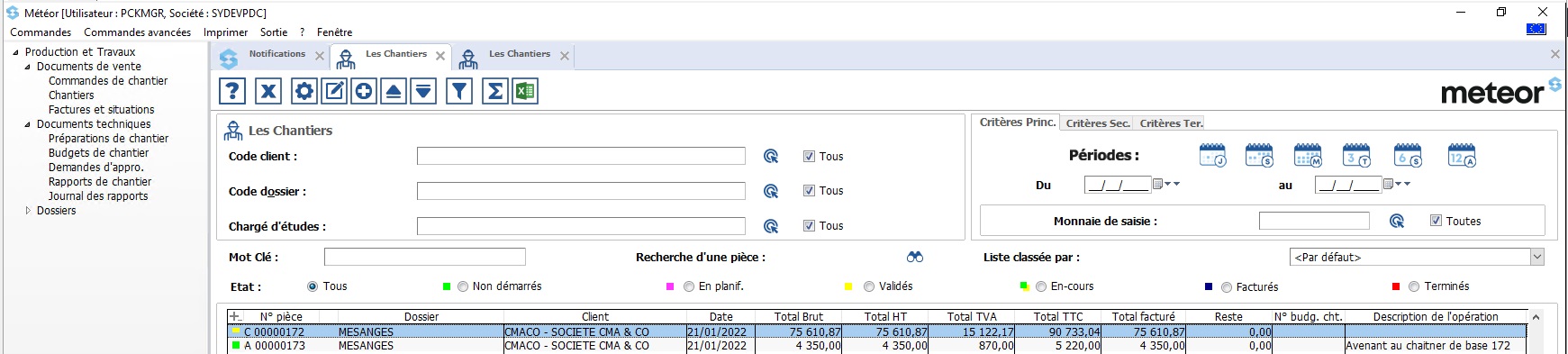Open Commandes de chantier in tree

pos(108,81)
